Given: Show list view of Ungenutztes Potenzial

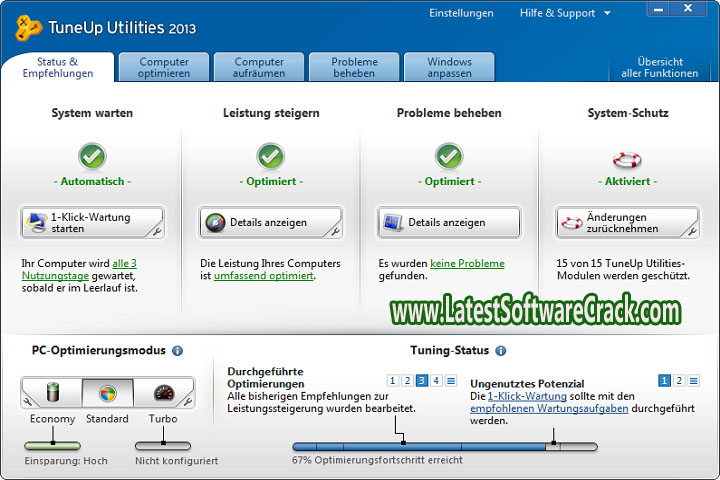Looking at the screenshot, I should pos(693,380).
